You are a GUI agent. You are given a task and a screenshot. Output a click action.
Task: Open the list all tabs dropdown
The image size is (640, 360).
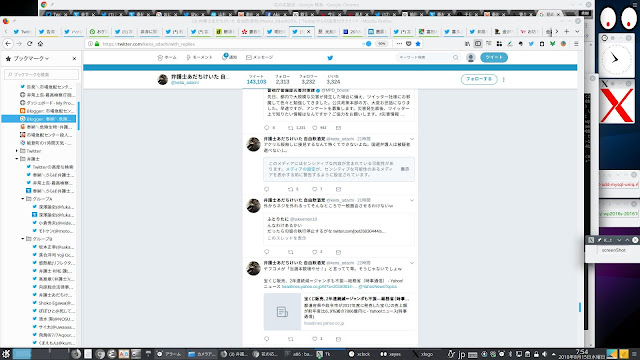(x=577, y=31)
